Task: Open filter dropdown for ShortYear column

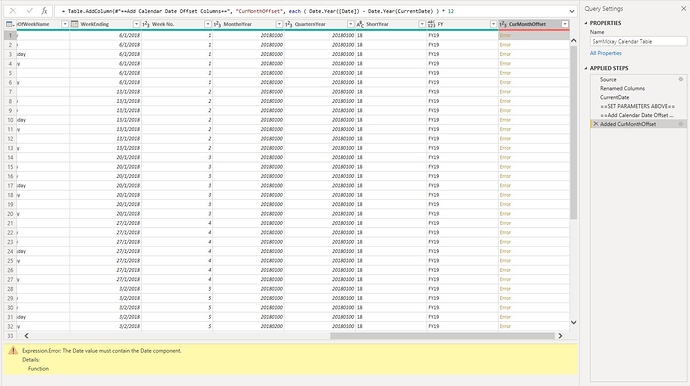Action: point(422,24)
